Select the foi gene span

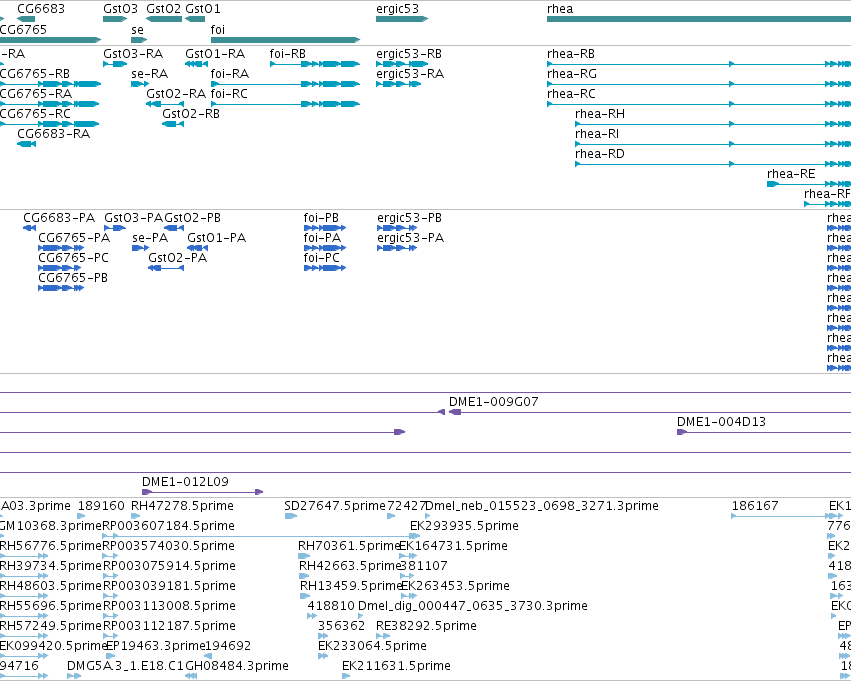(x=285, y=40)
